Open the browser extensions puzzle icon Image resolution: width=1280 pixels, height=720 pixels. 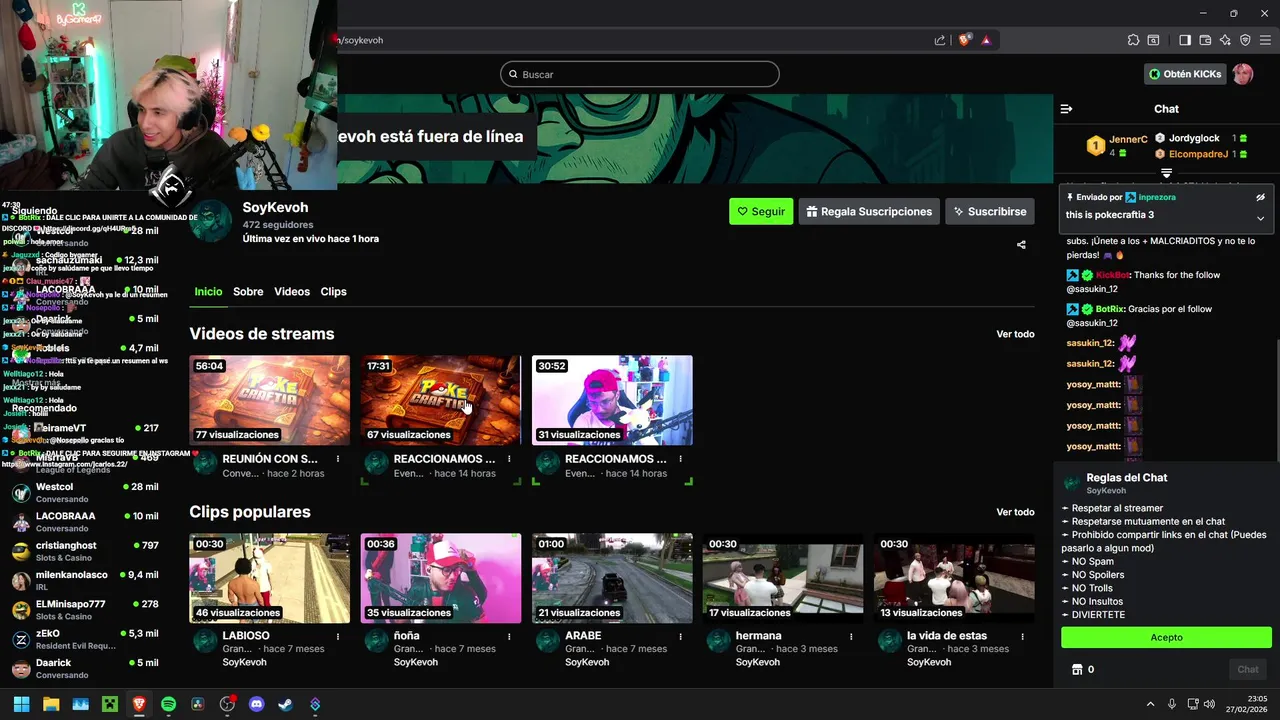click(x=1133, y=40)
